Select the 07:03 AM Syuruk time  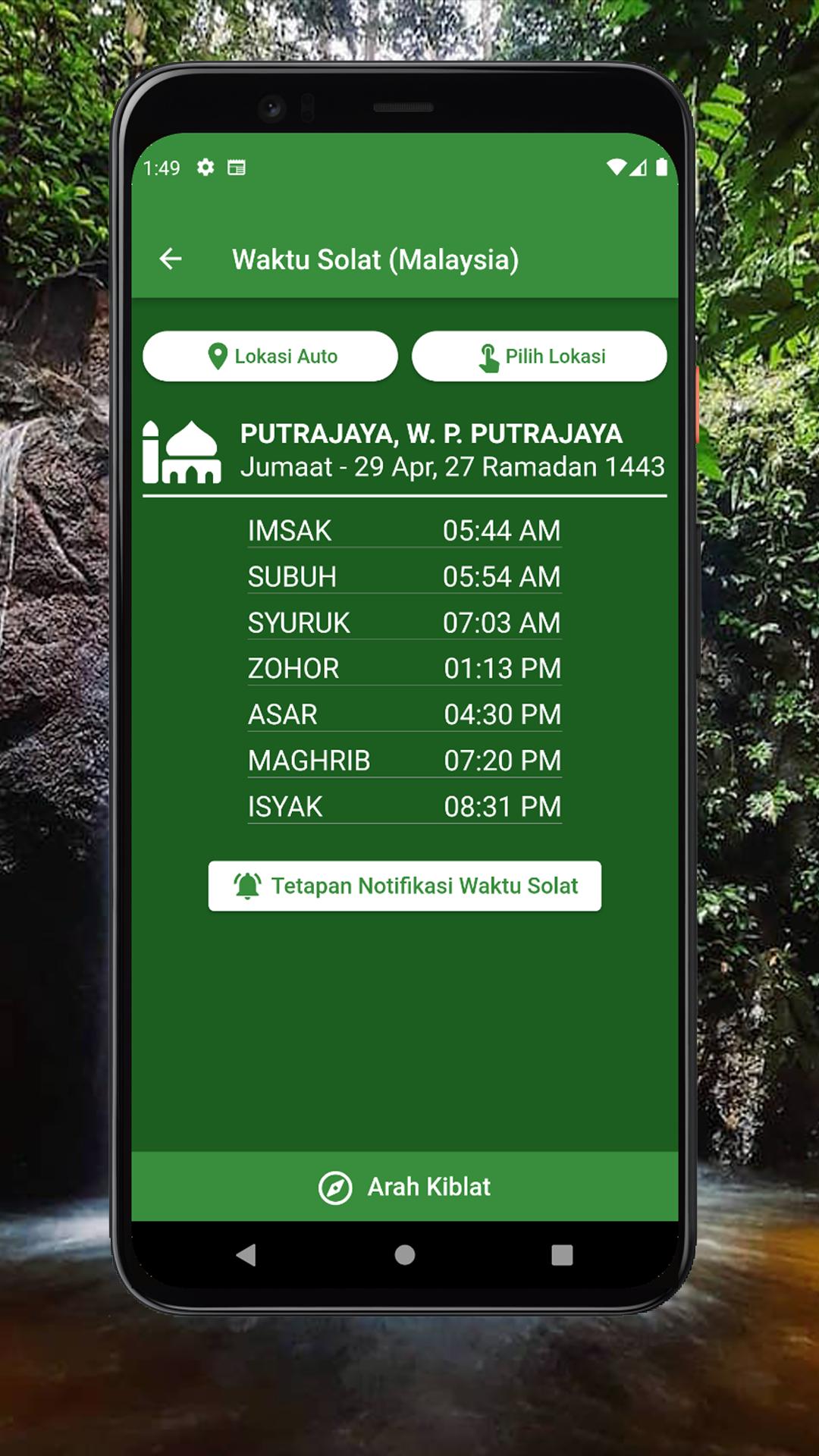pyautogui.click(x=501, y=623)
